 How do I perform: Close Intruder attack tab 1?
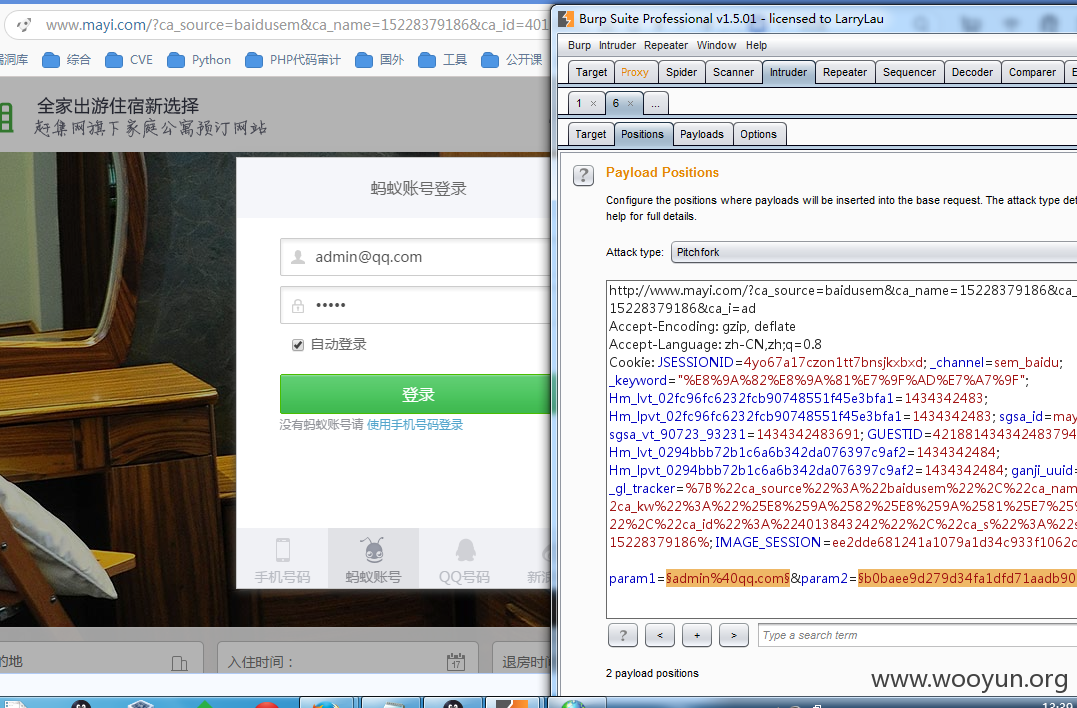[593, 104]
